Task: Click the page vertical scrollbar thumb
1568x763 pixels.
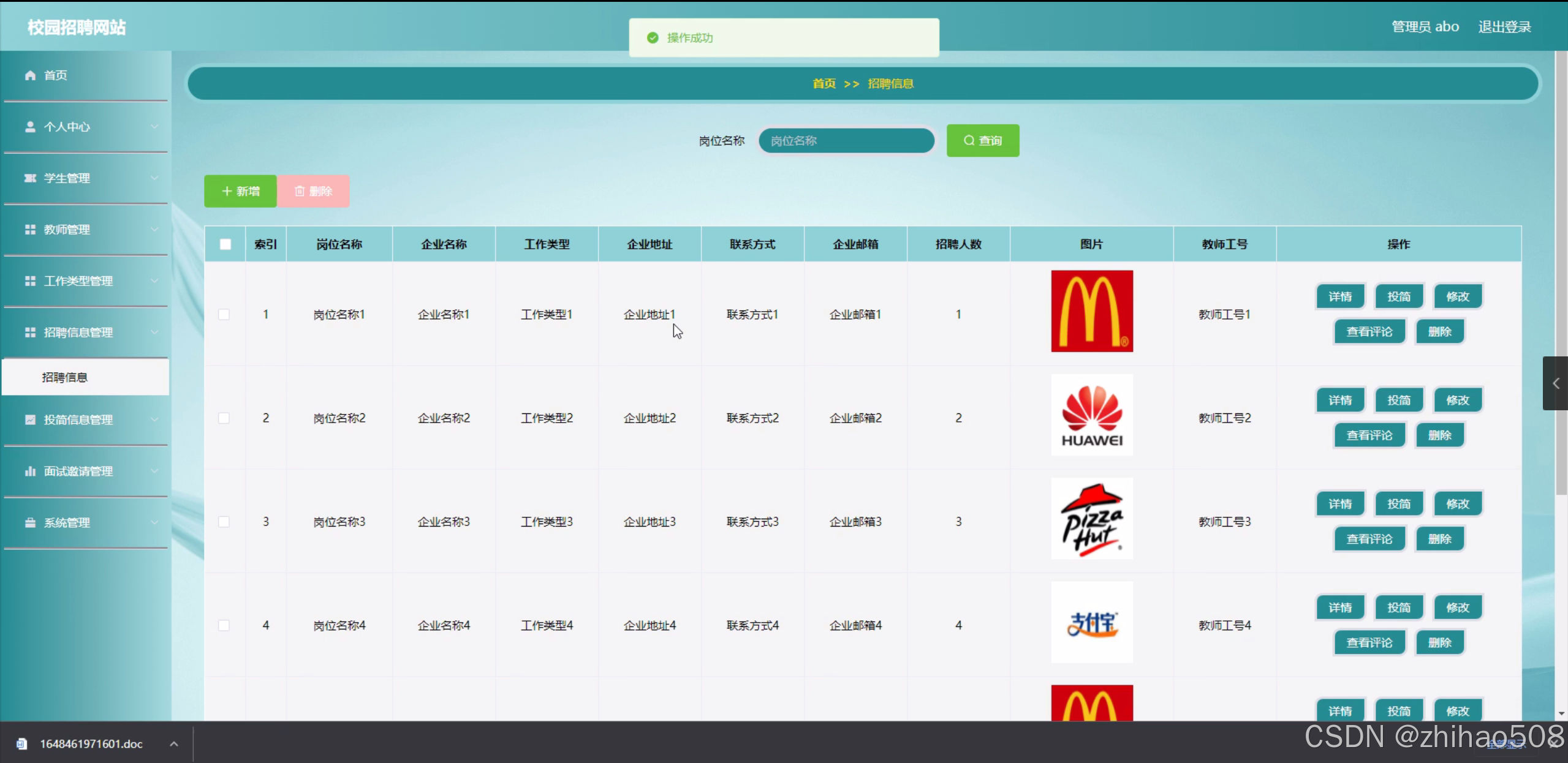Action: pyautogui.click(x=1561, y=269)
